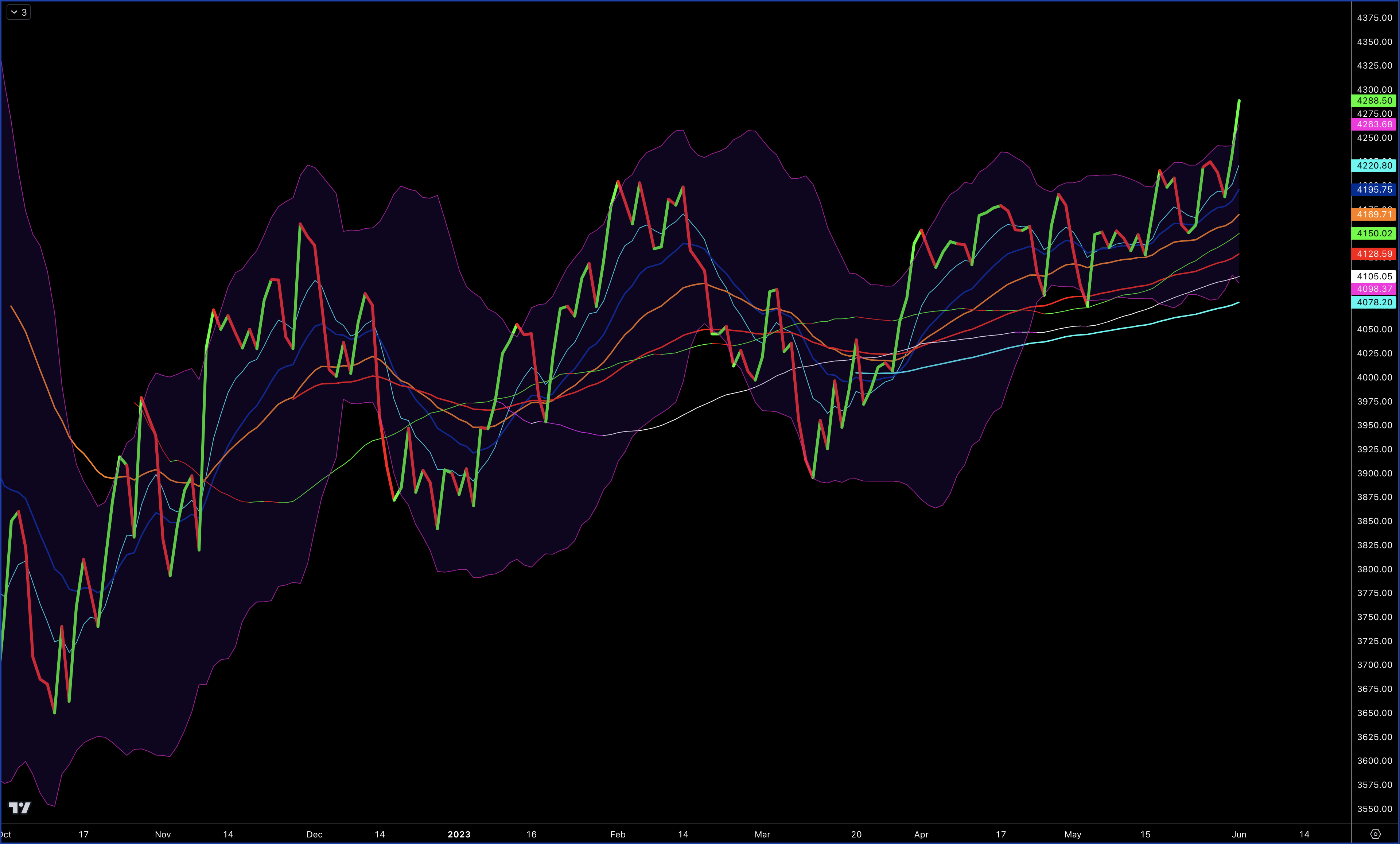Select the green 4150.02 price label
Screen dimensions: 1400x844
point(1374,233)
